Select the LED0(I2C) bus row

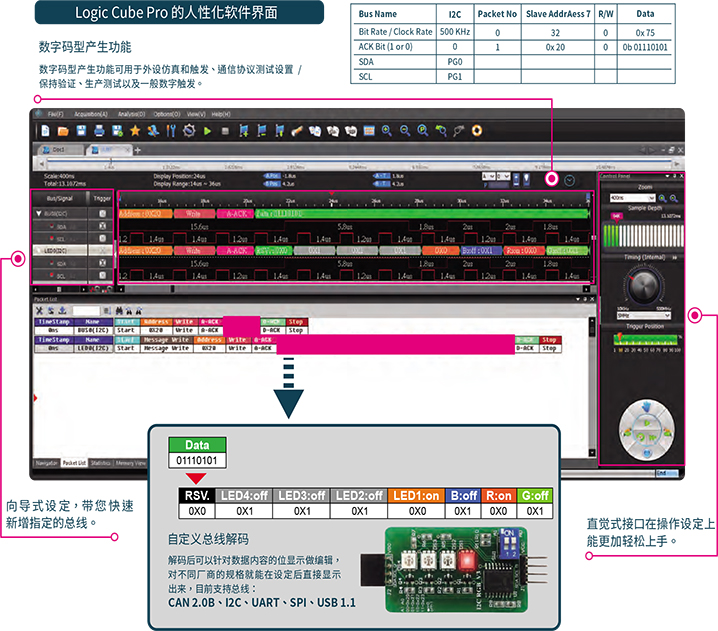coord(72,250)
